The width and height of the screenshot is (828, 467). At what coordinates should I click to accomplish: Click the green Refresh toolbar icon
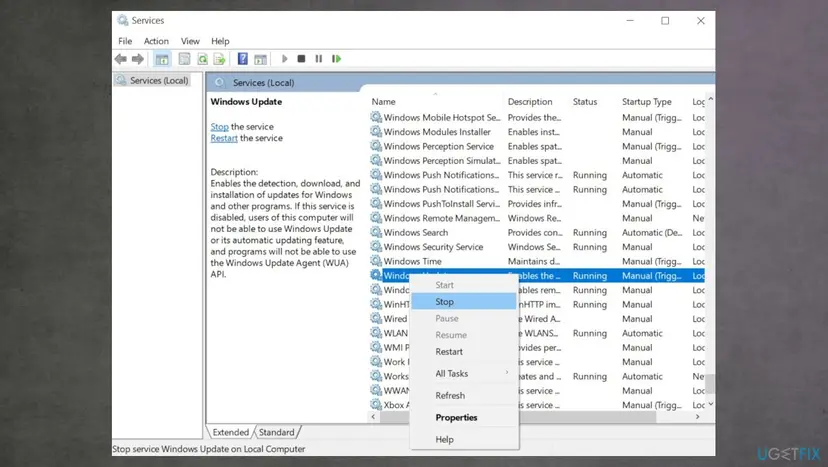point(202,59)
